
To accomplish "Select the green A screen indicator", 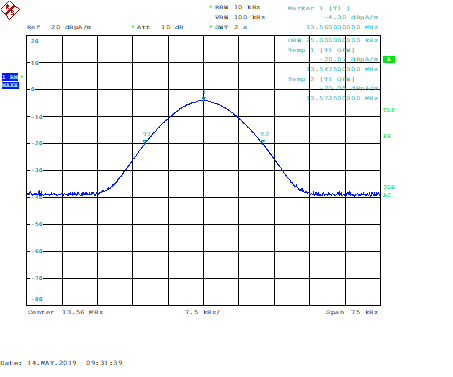I will [x=389, y=59].
